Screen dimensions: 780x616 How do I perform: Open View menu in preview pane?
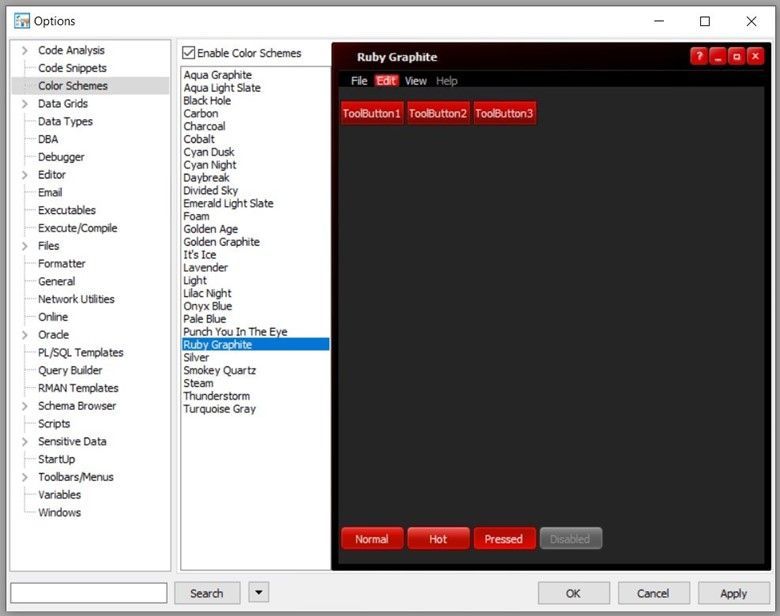point(415,81)
